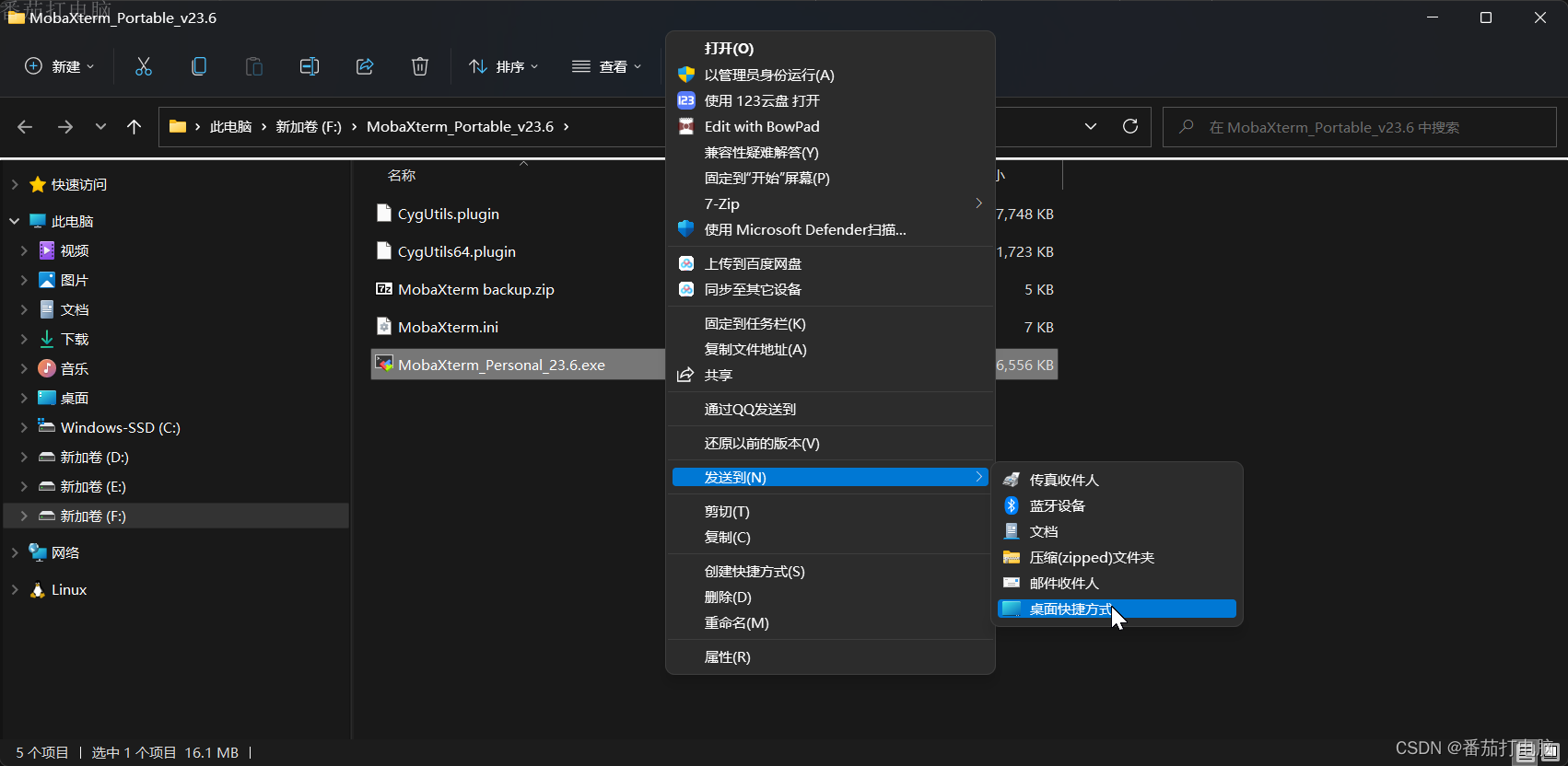Click the Rename icon in toolbar
Image resolution: width=1568 pixels, height=766 pixels.
(x=310, y=66)
